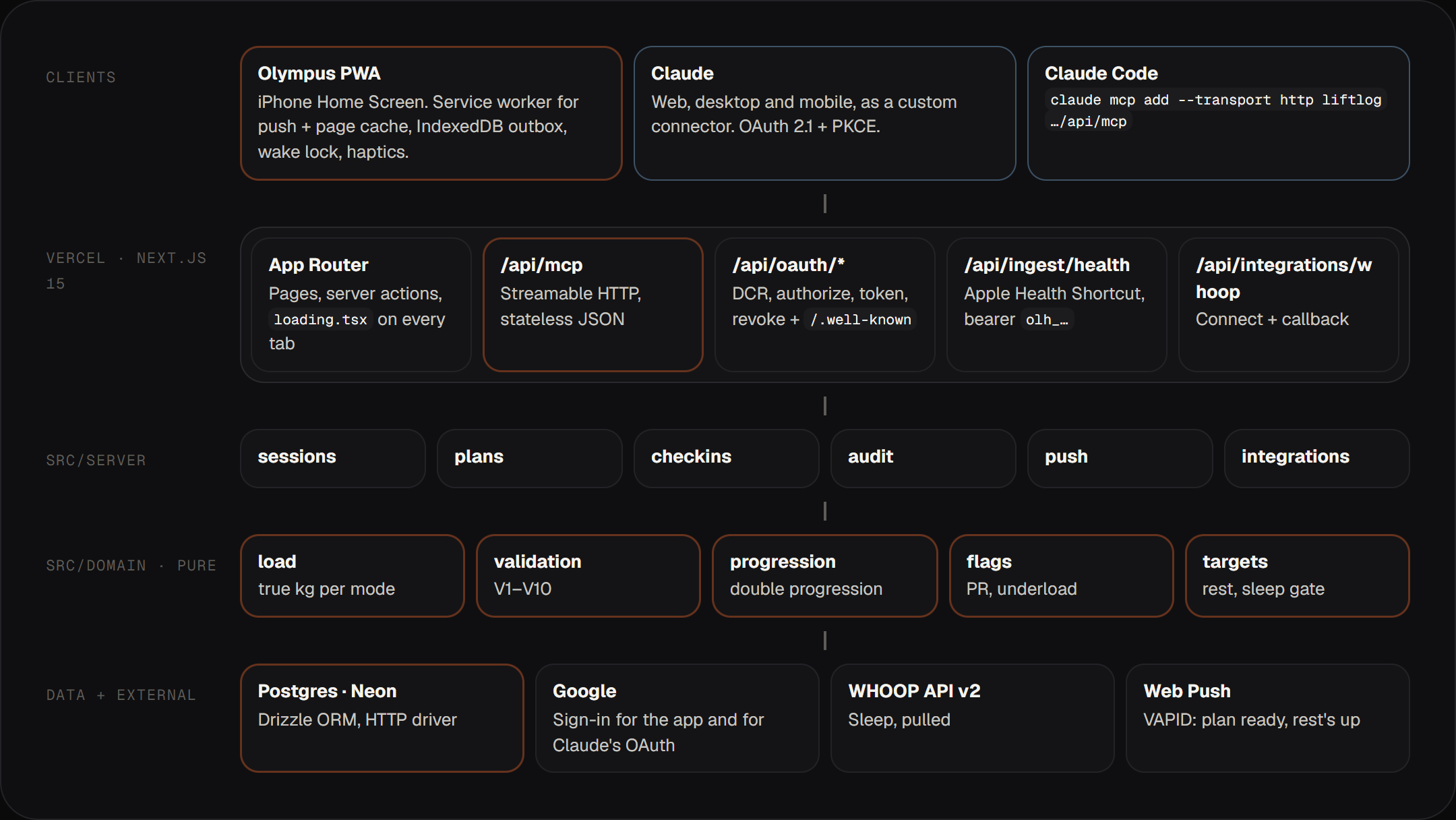Select the targets rest, sleep gate card
This screenshot has height=820, width=1456.
pyautogui.click(x=1298, y=576)
